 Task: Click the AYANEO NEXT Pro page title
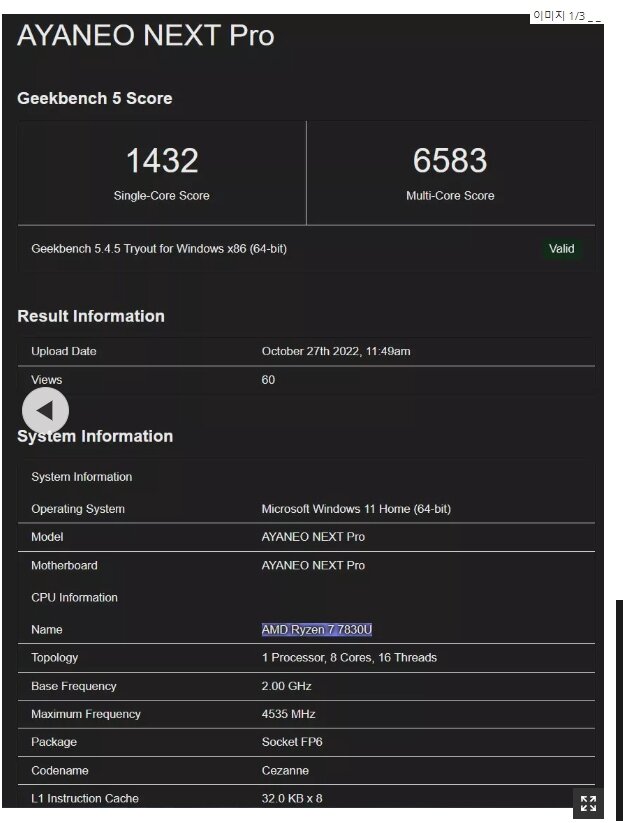point(145,36)
